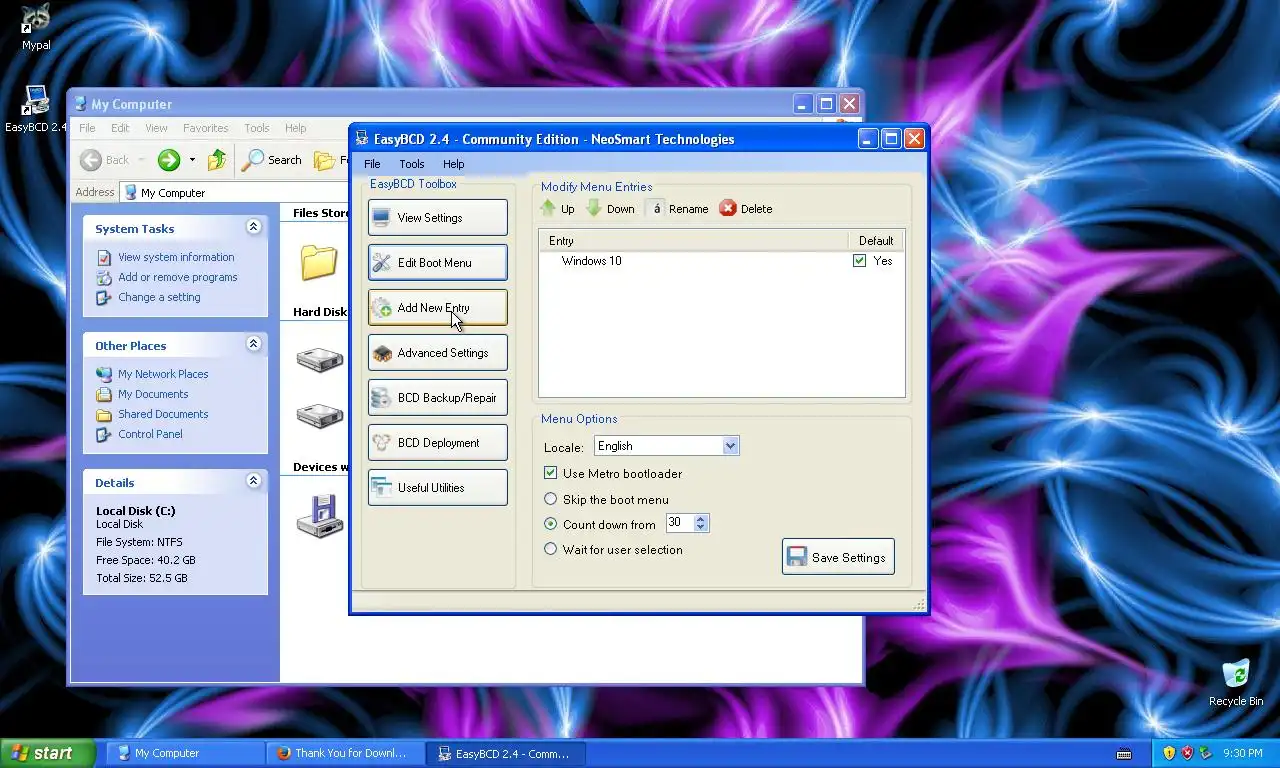Click the Start button
The width and height of the screenshot is (1280, 768).
click(48, 753)
